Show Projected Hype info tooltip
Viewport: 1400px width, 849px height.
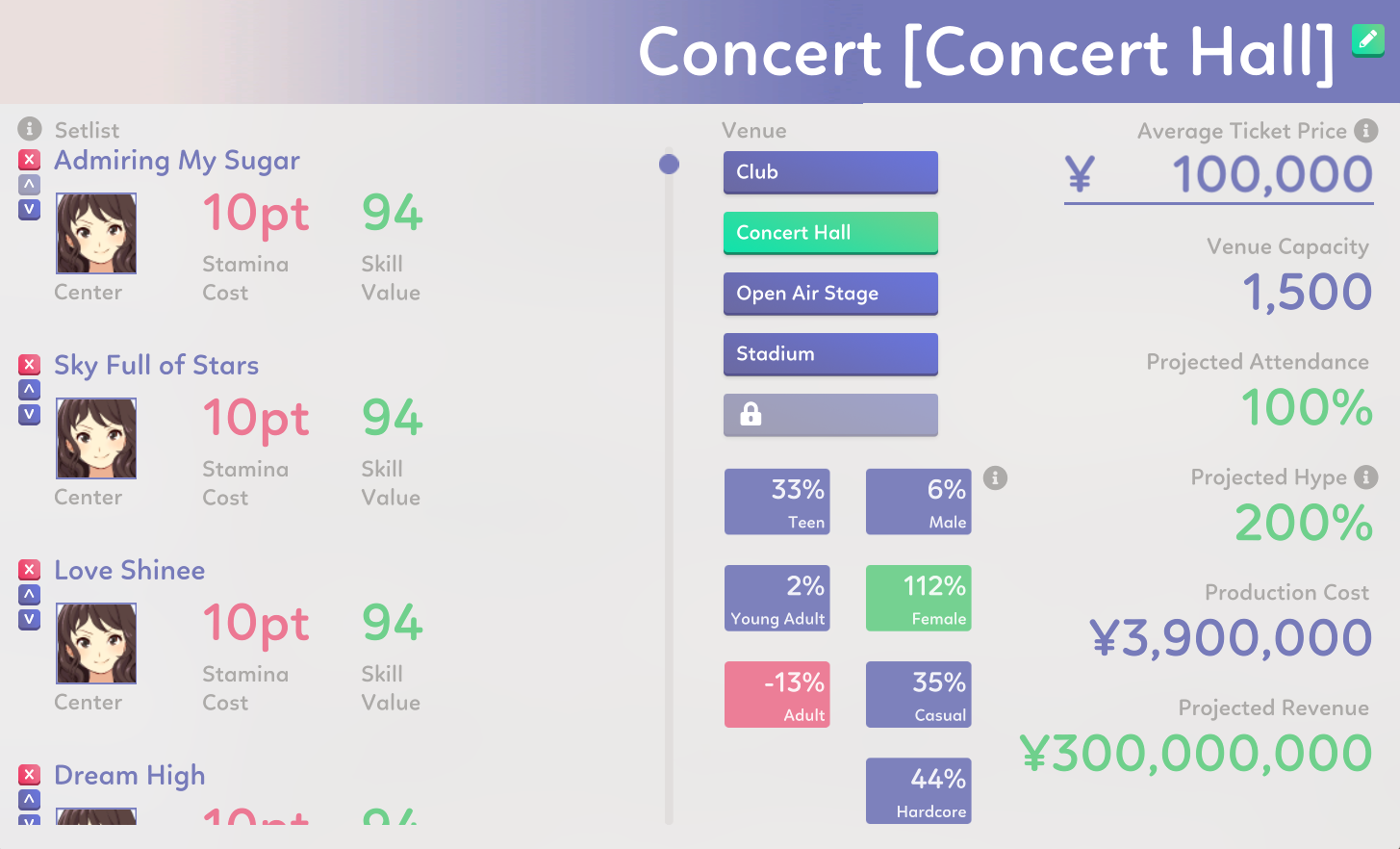click(1365, 476)
